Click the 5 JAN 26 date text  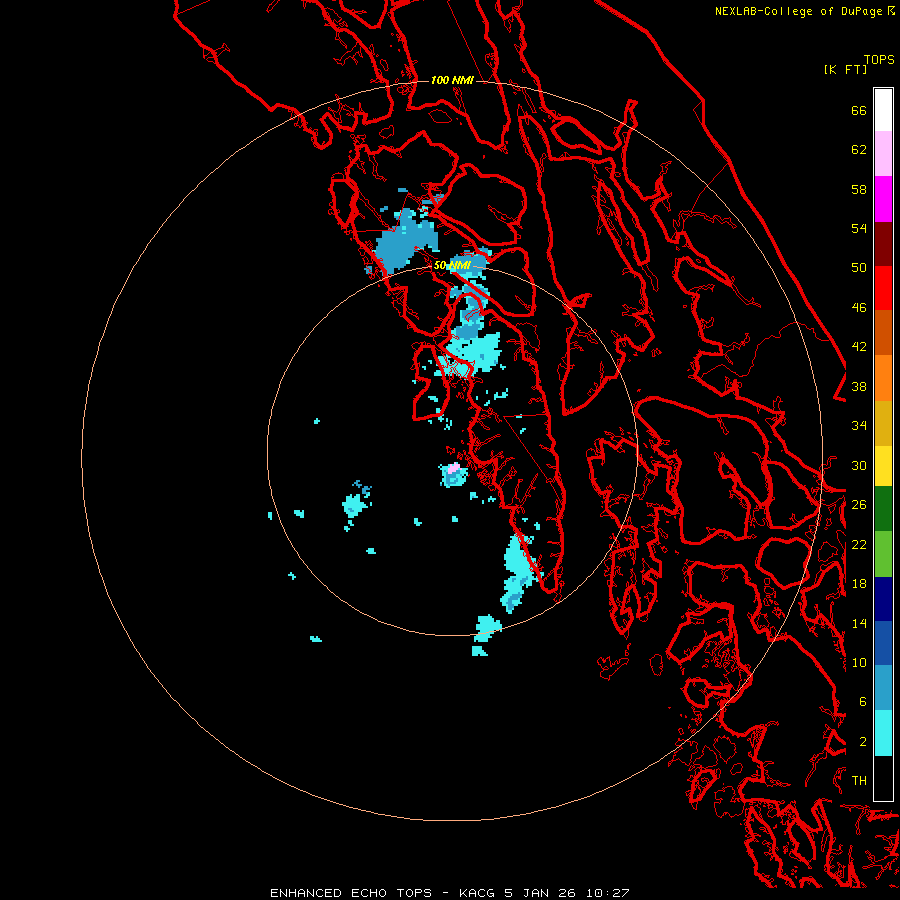(x=540, y=893)
